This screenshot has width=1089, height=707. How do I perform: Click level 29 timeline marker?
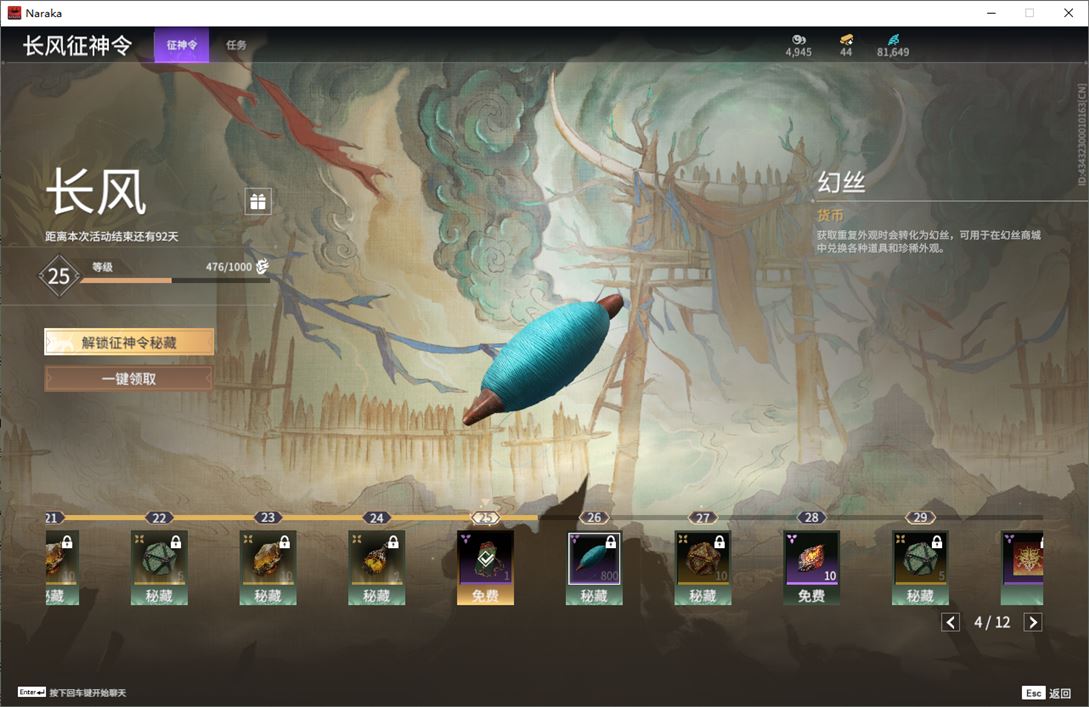click(x=920, y=517)
